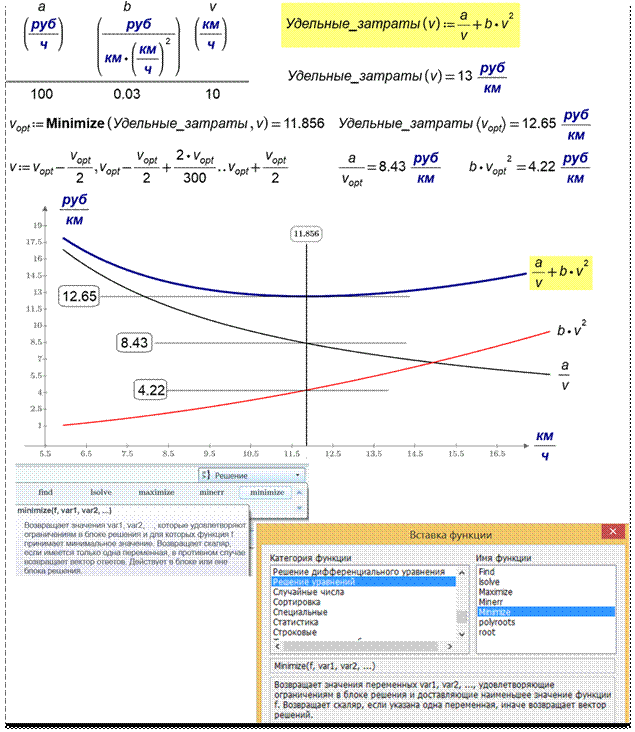Image resolution: width=635 pixels, height=732 pixels.
Task: Click category list scroll-down arrow
Action: (x=462, y=634)
